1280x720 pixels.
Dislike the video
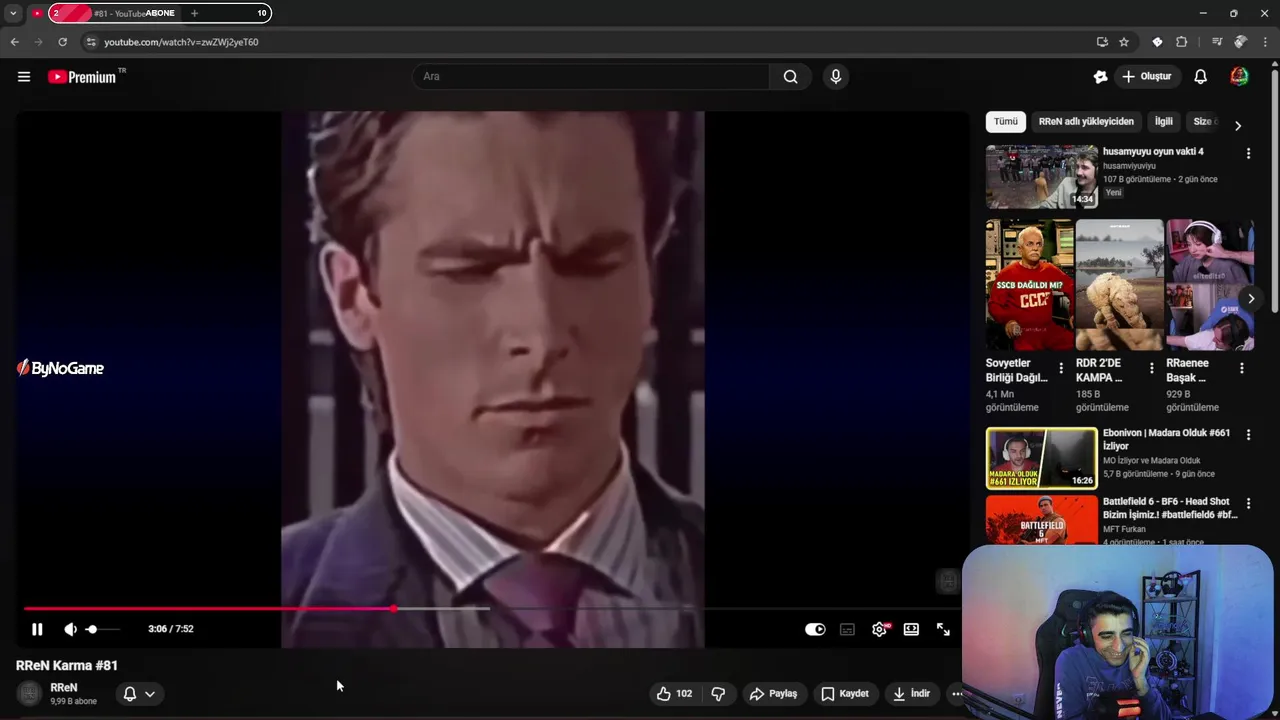[718, 693]
